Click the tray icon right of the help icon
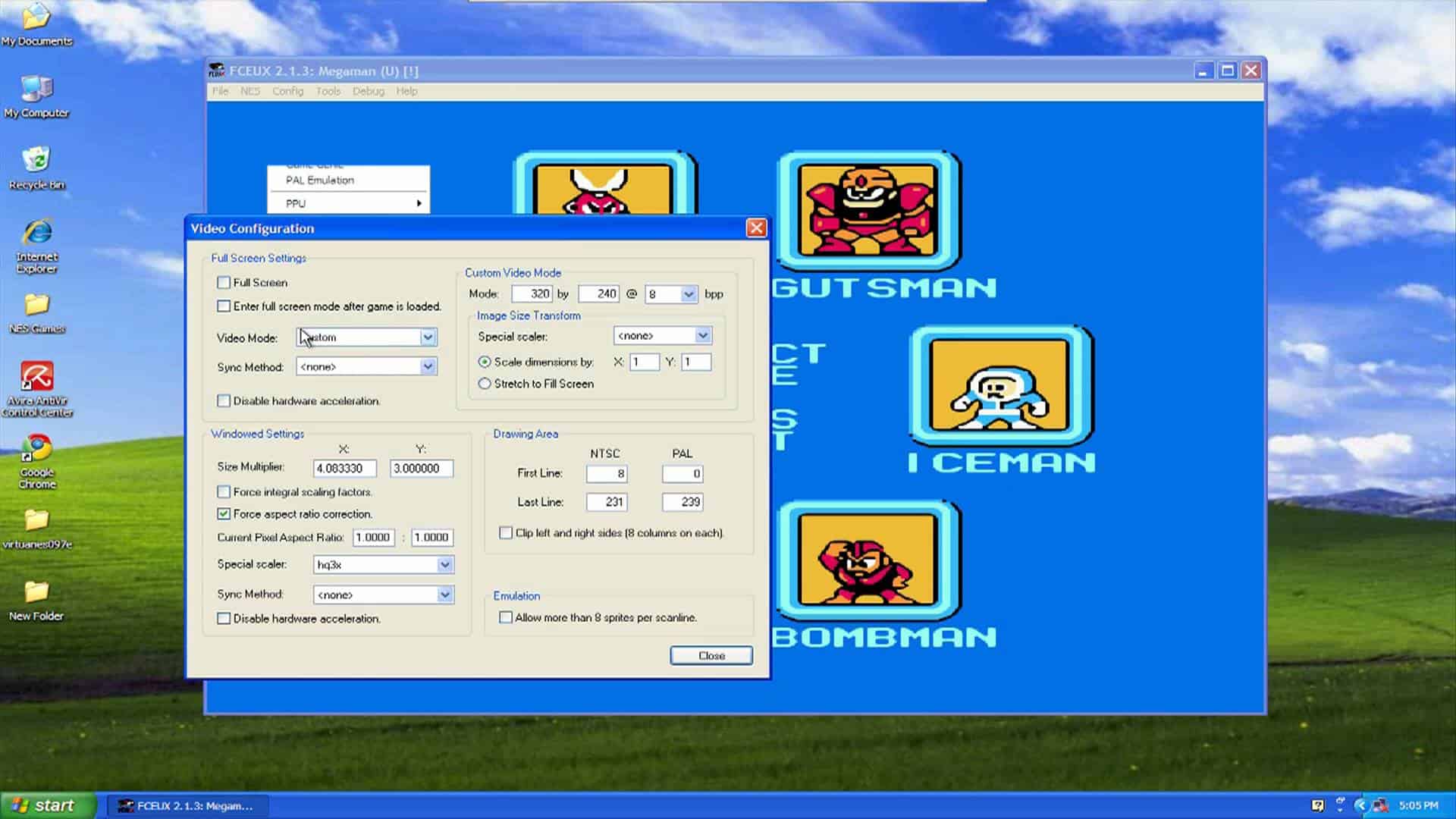 [1340, 804]
